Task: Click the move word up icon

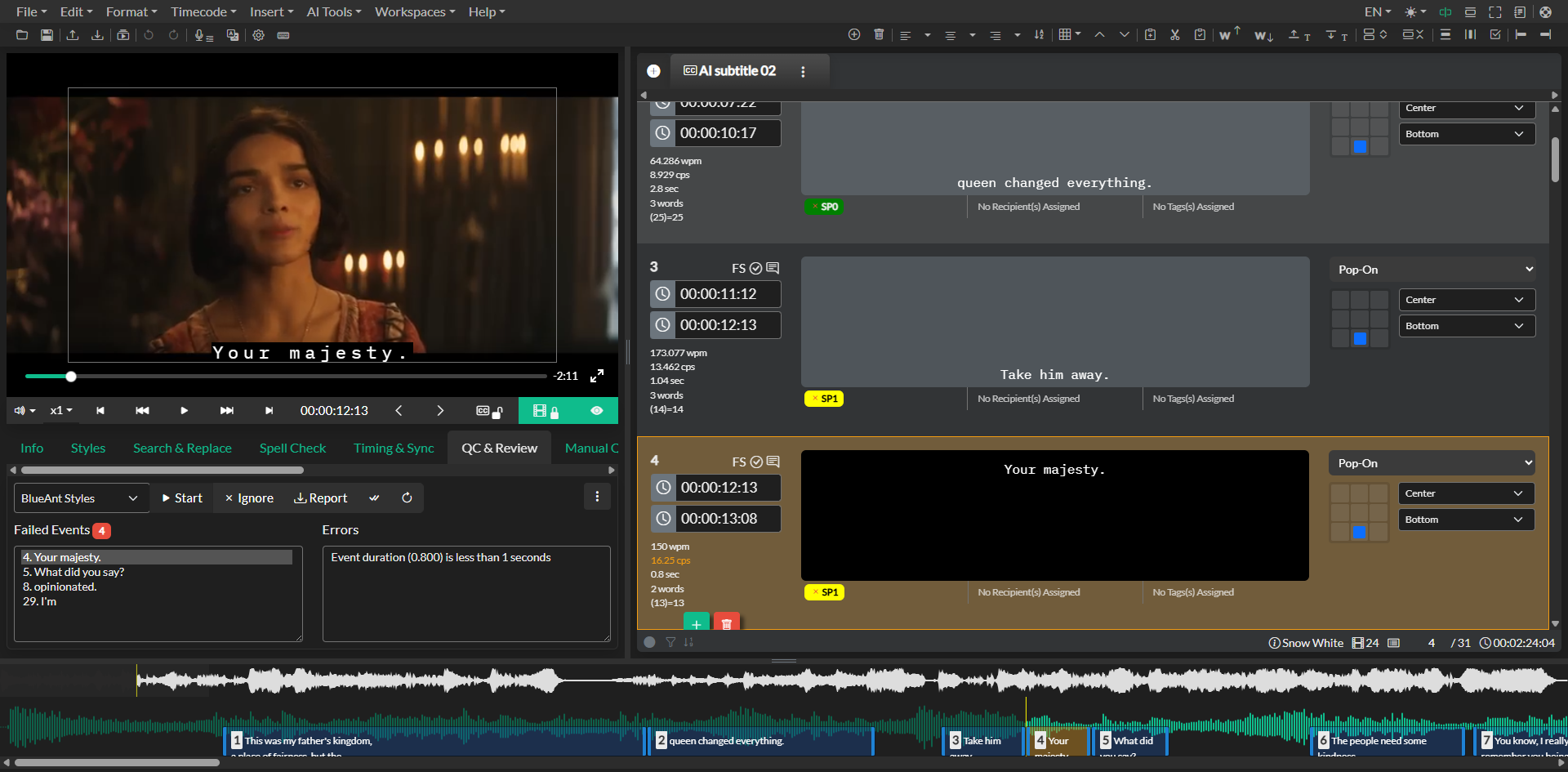Action: pos(1229,33)
